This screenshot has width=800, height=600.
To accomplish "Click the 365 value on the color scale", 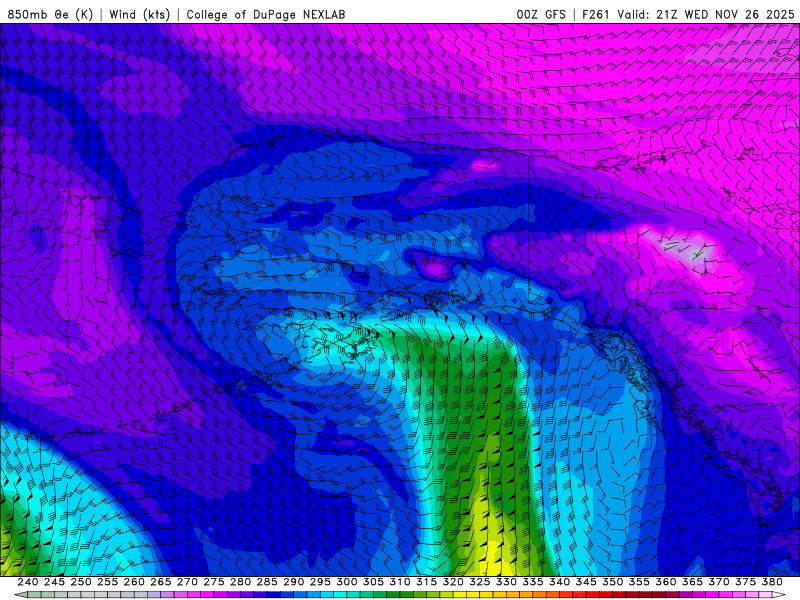I will [692, 582].
